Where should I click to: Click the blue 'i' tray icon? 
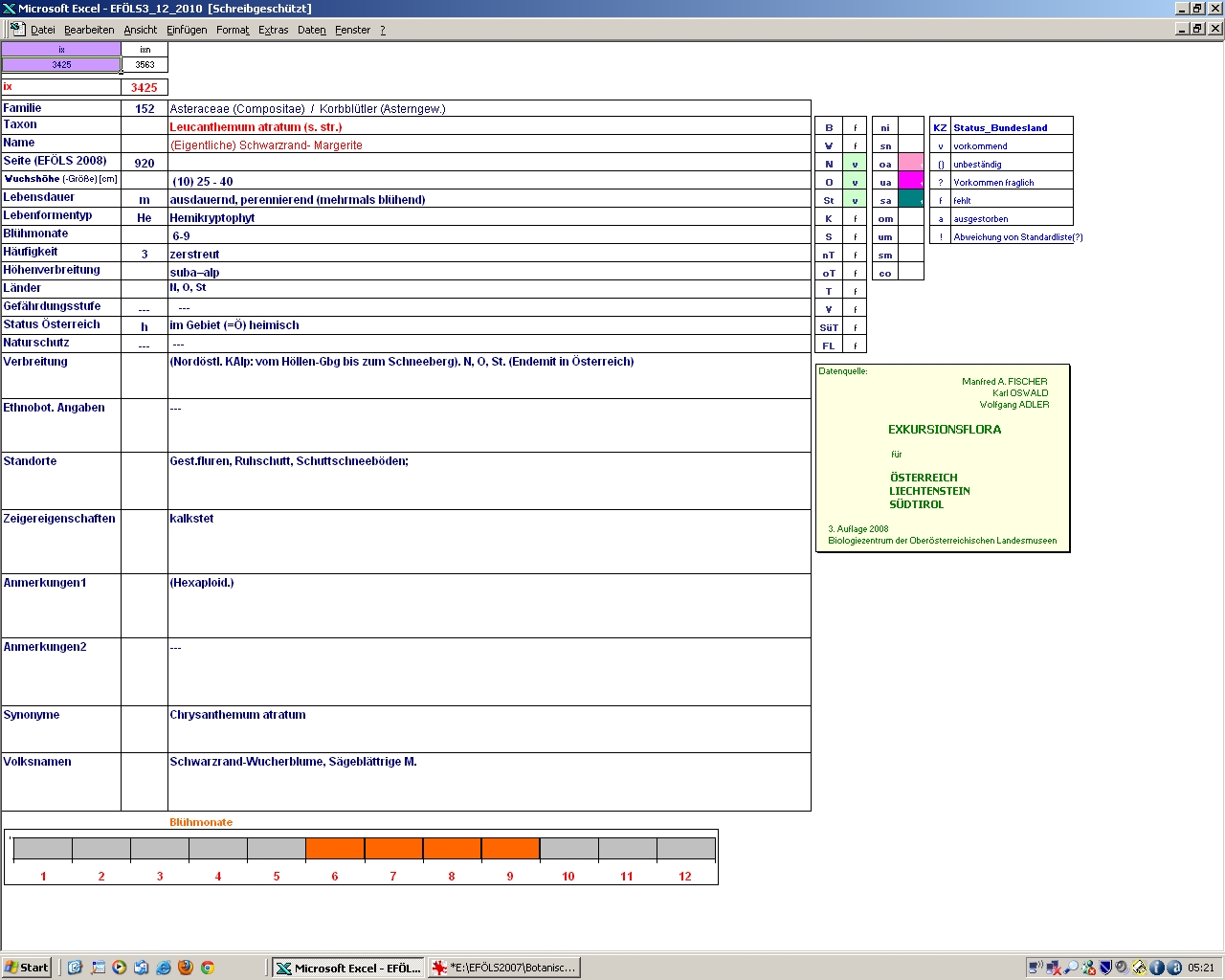(x=1156, y=968)
